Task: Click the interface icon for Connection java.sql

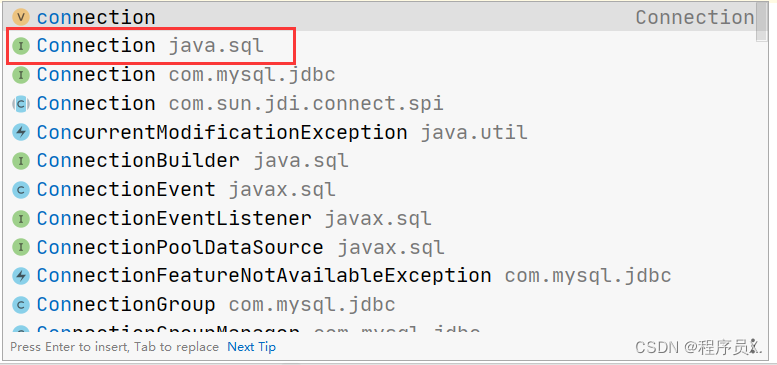Action: point(20,46)
